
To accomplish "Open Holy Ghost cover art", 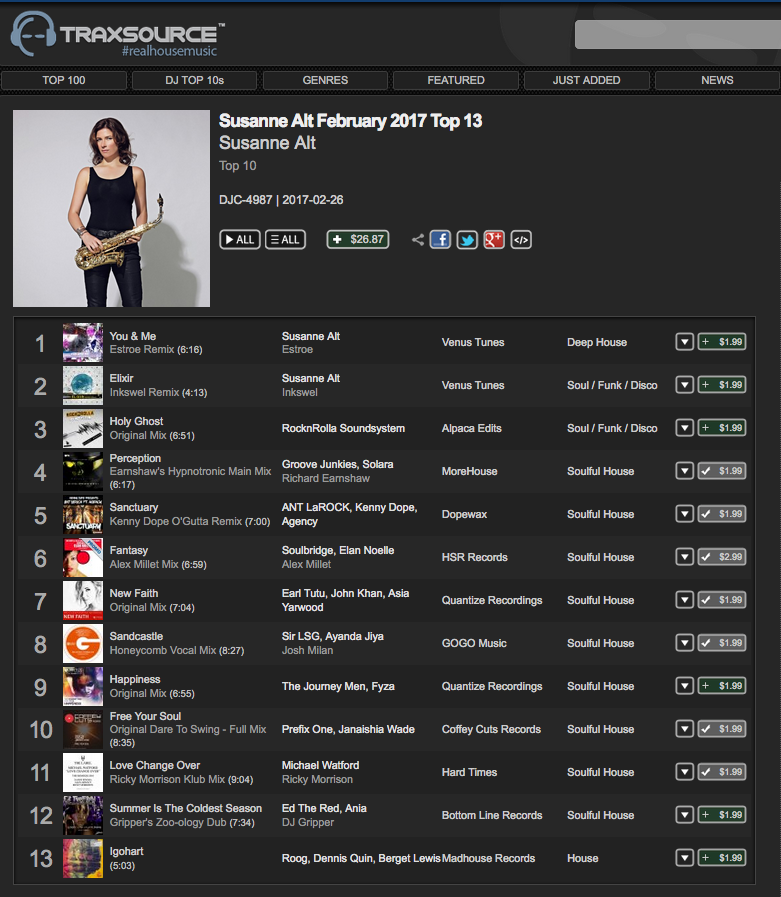I will click(83, 428).
